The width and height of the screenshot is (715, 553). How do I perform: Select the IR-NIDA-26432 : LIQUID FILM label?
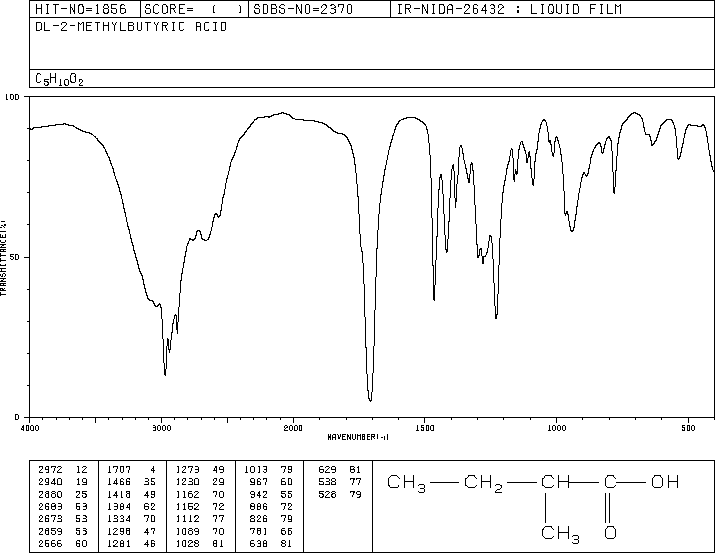point(509,9)
